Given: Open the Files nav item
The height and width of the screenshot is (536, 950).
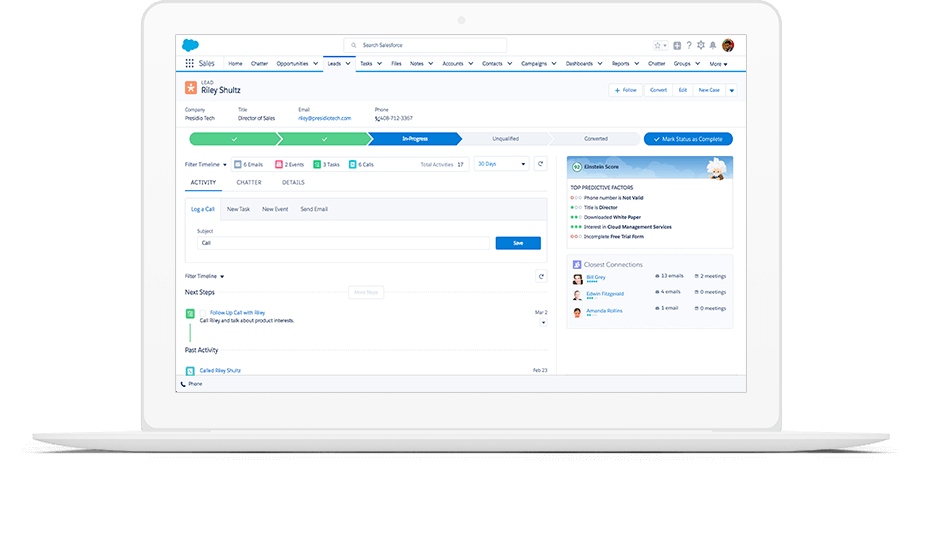Looking at the screenshot, I should (x=396, y=64).
